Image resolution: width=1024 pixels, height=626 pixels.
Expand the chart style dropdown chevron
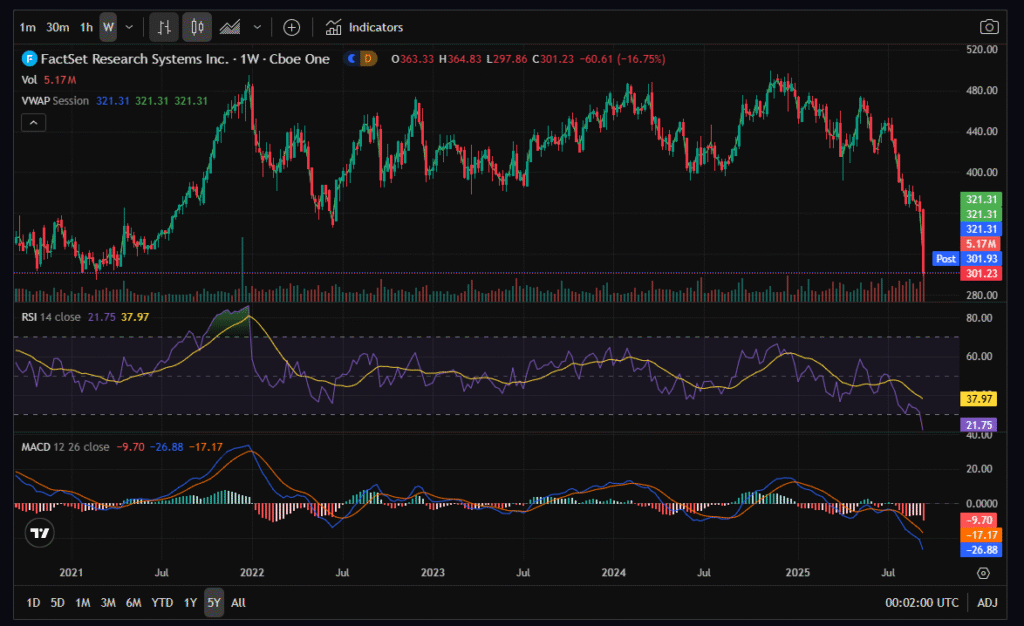[x=259, y=27]
